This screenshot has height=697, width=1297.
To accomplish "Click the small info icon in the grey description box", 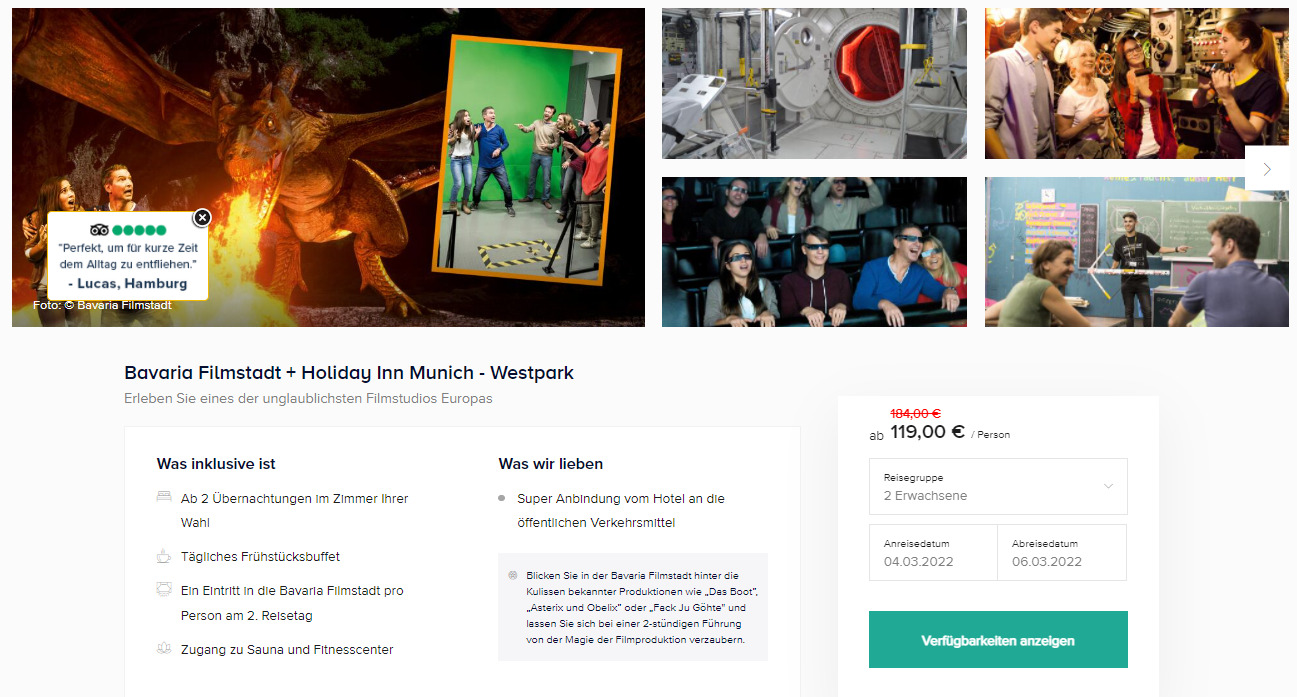I will (x=513, y=575).
